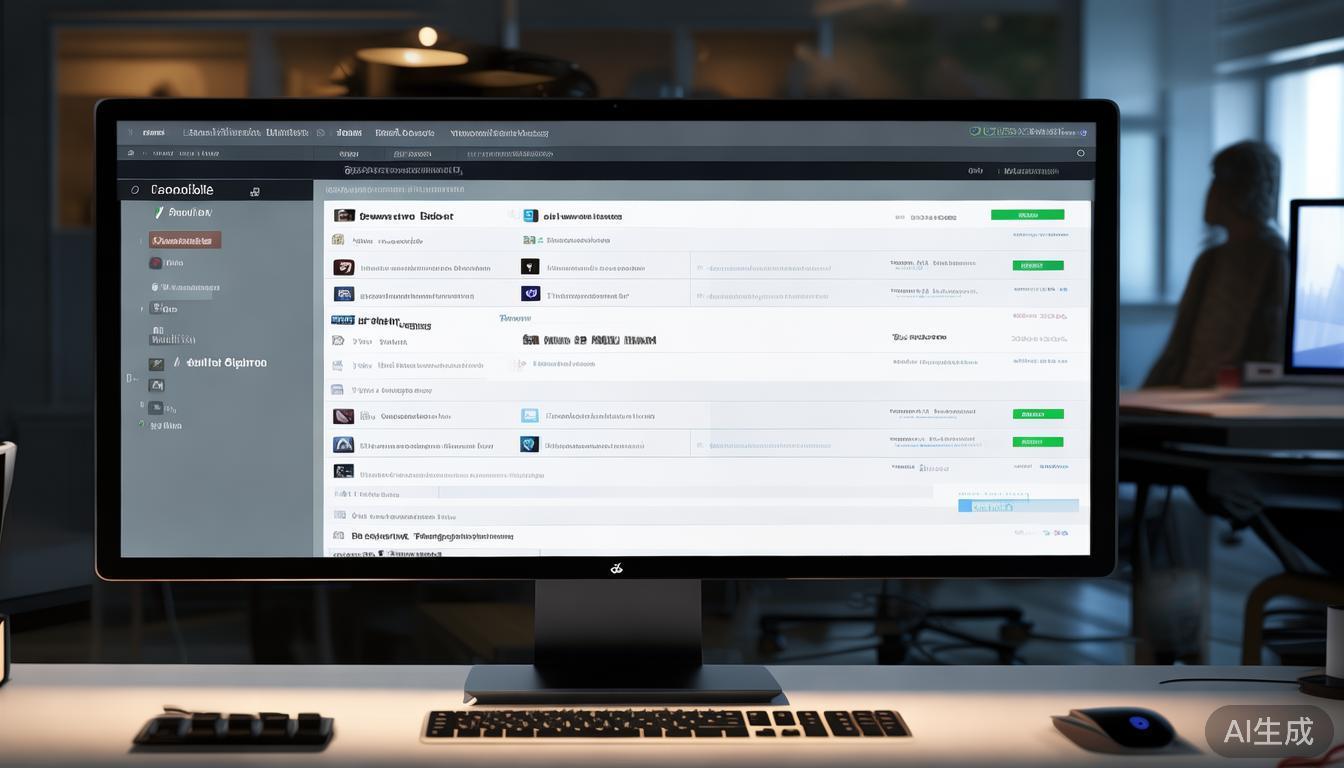Click the light blue highlighted bar at bottom right
Viewport: 1344px width, 768px height.
[x=1018, y=506]
